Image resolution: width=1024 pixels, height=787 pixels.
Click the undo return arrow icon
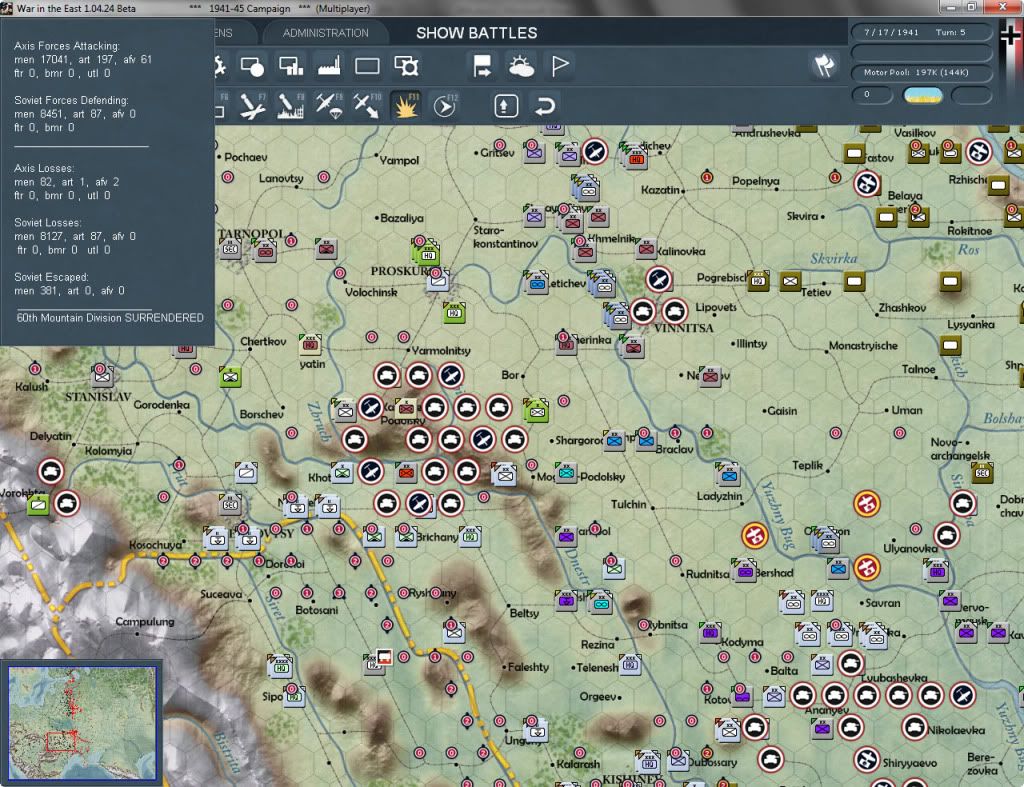pyautogui.click(x=545, y=106)
